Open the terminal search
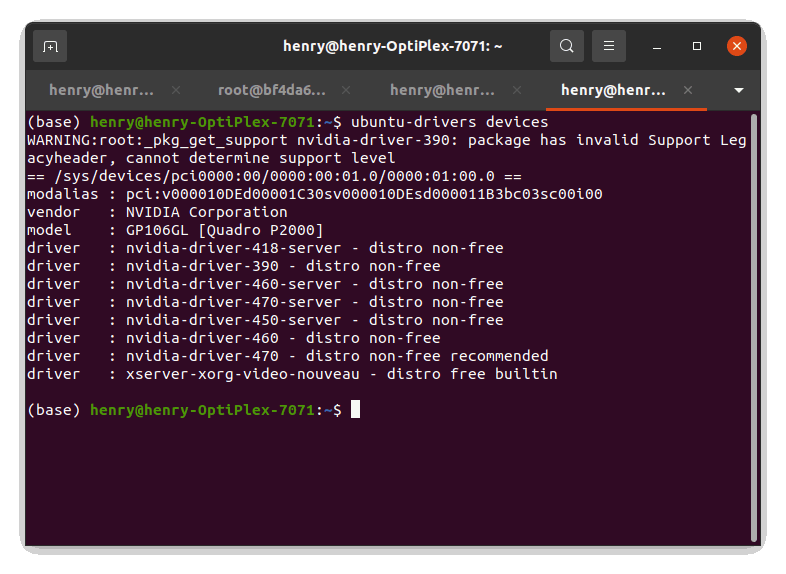This screenshot has height=574, width=786. (x=566, y=46)
